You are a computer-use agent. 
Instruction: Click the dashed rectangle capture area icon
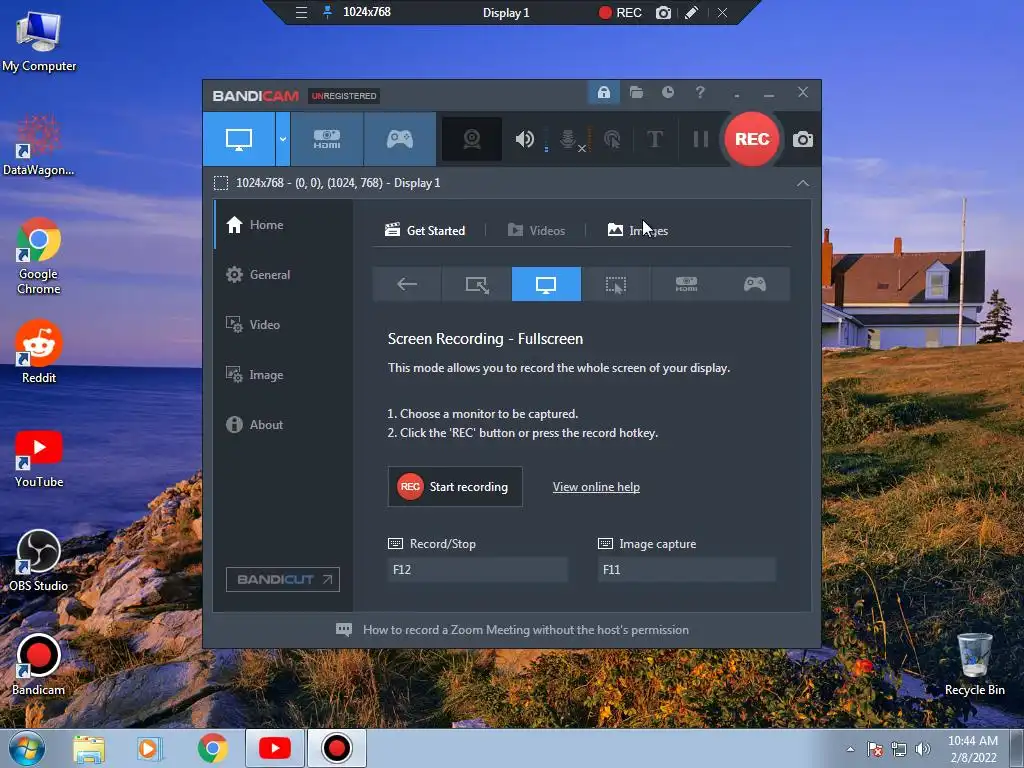221,183
